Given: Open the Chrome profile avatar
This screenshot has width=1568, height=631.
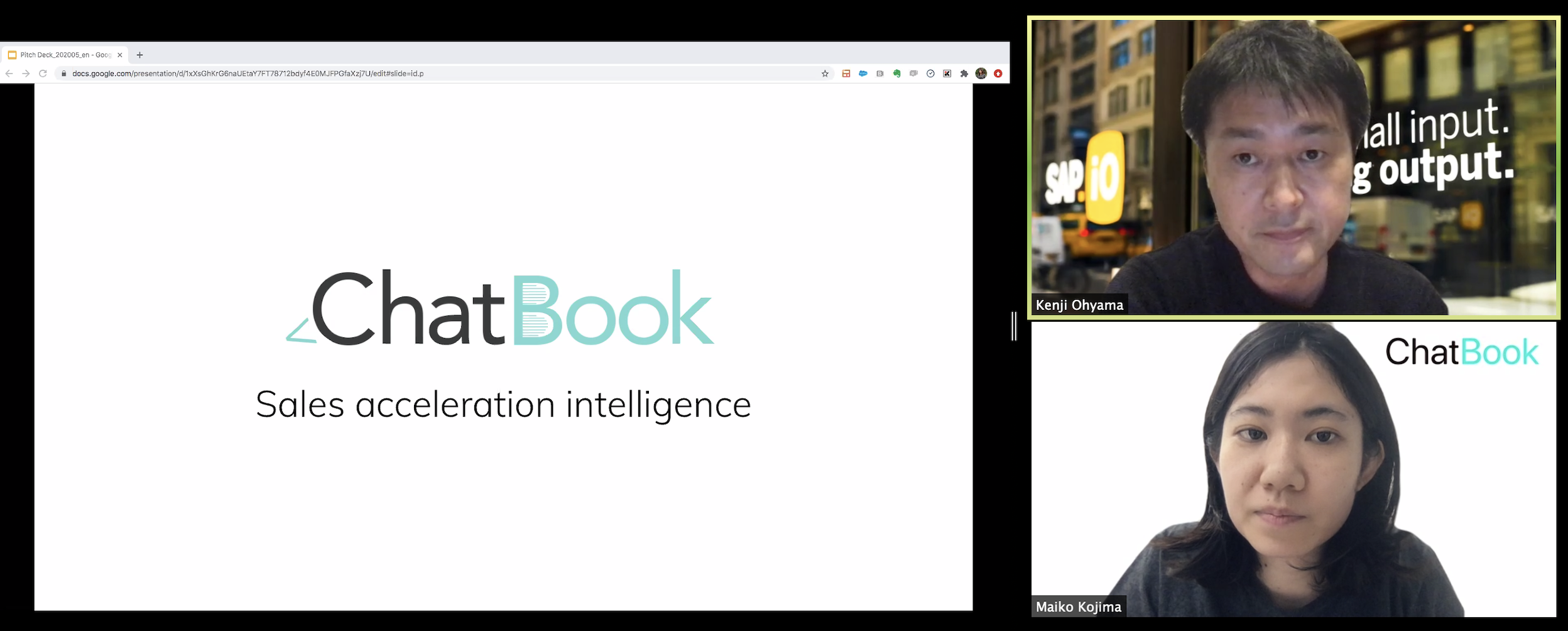Looking at the screenshot, I should pos(981,74).
